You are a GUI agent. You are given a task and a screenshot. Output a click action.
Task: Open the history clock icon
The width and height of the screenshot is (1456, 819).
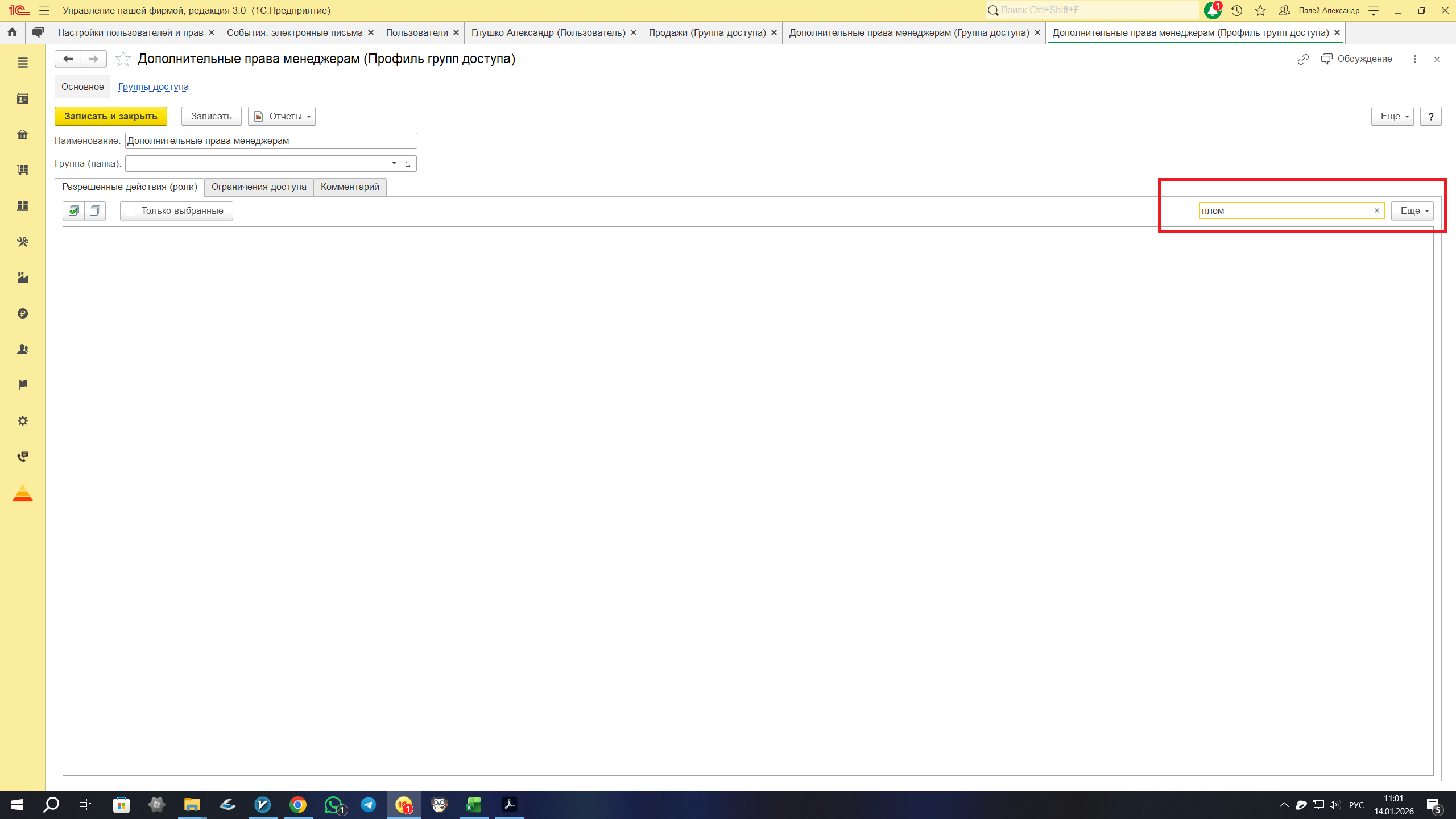[x=1236, y=10]
